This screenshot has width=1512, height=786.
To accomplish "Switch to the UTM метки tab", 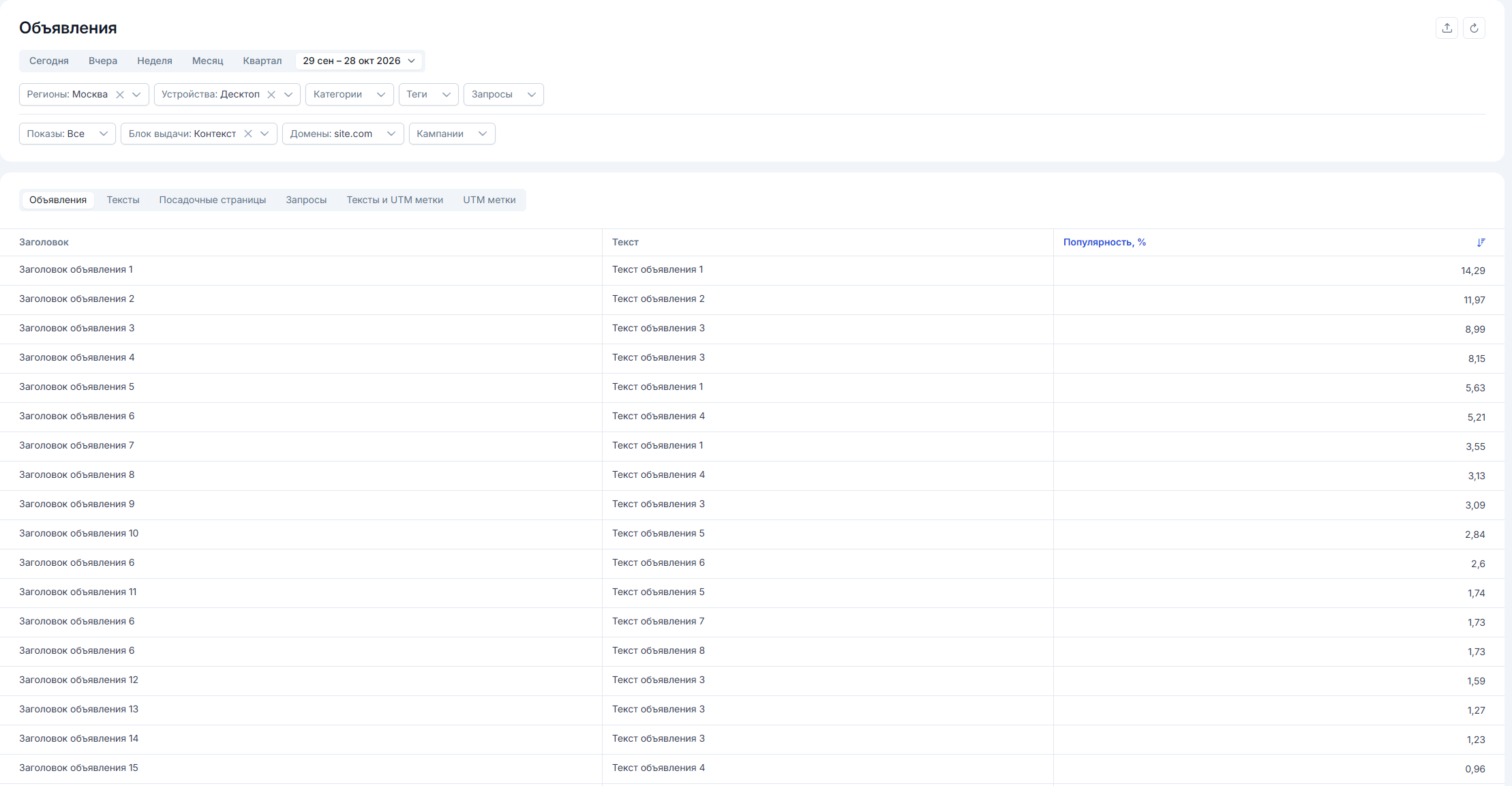I will click(x=489, y=200).
